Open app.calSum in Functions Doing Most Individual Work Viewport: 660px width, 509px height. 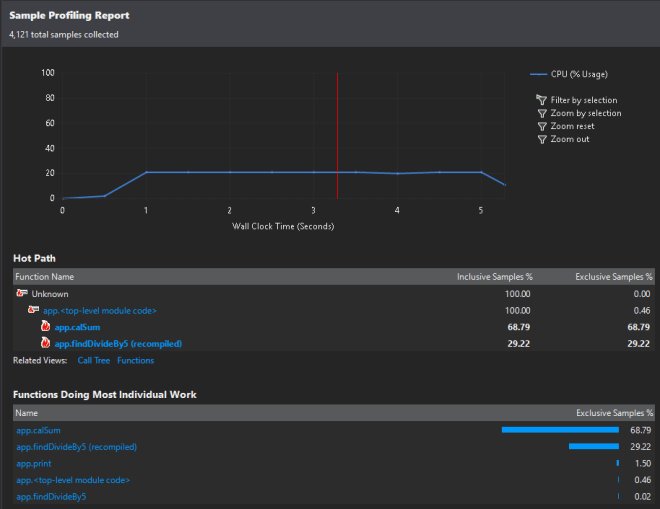(x=38, y=430)
